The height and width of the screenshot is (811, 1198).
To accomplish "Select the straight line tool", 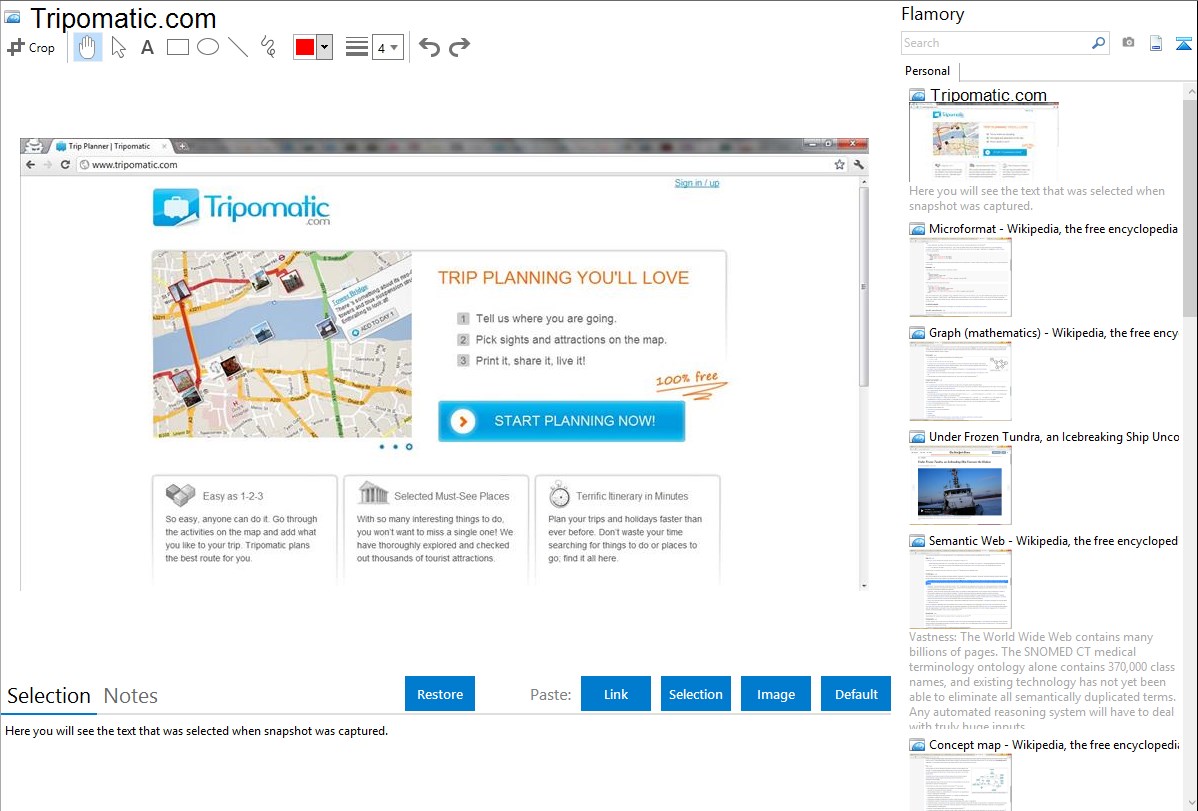I will click(x=237, y=47).
